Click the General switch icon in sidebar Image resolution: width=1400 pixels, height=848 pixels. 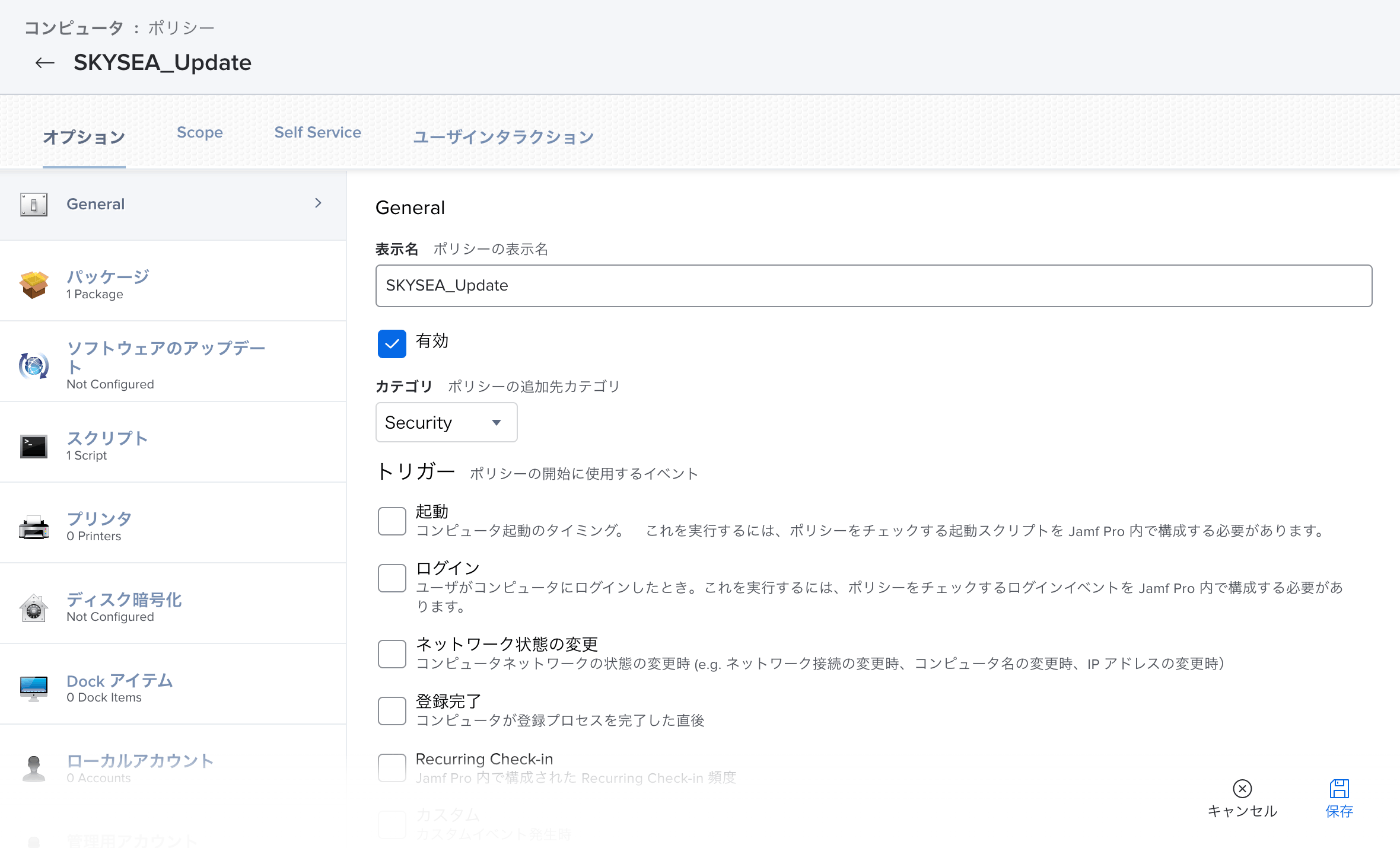point(34,205)
